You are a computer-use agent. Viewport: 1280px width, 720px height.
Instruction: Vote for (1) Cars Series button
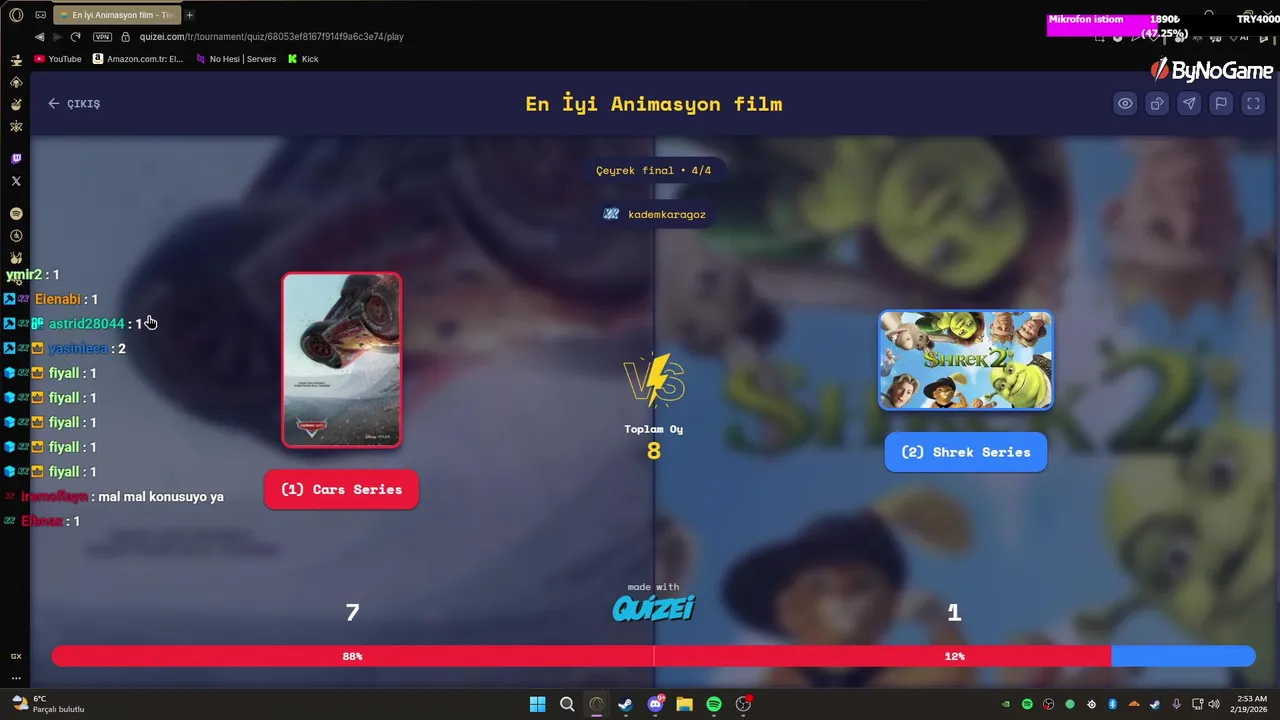341,489
